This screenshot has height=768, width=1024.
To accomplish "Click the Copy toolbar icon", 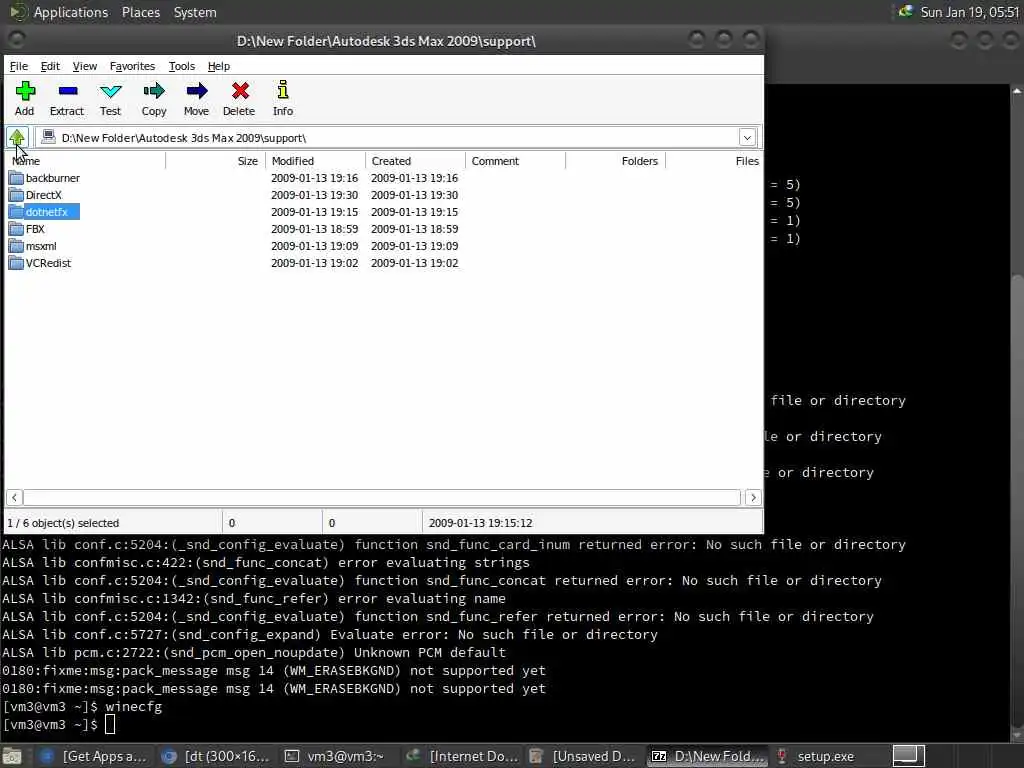I will (x=154, y=91).
